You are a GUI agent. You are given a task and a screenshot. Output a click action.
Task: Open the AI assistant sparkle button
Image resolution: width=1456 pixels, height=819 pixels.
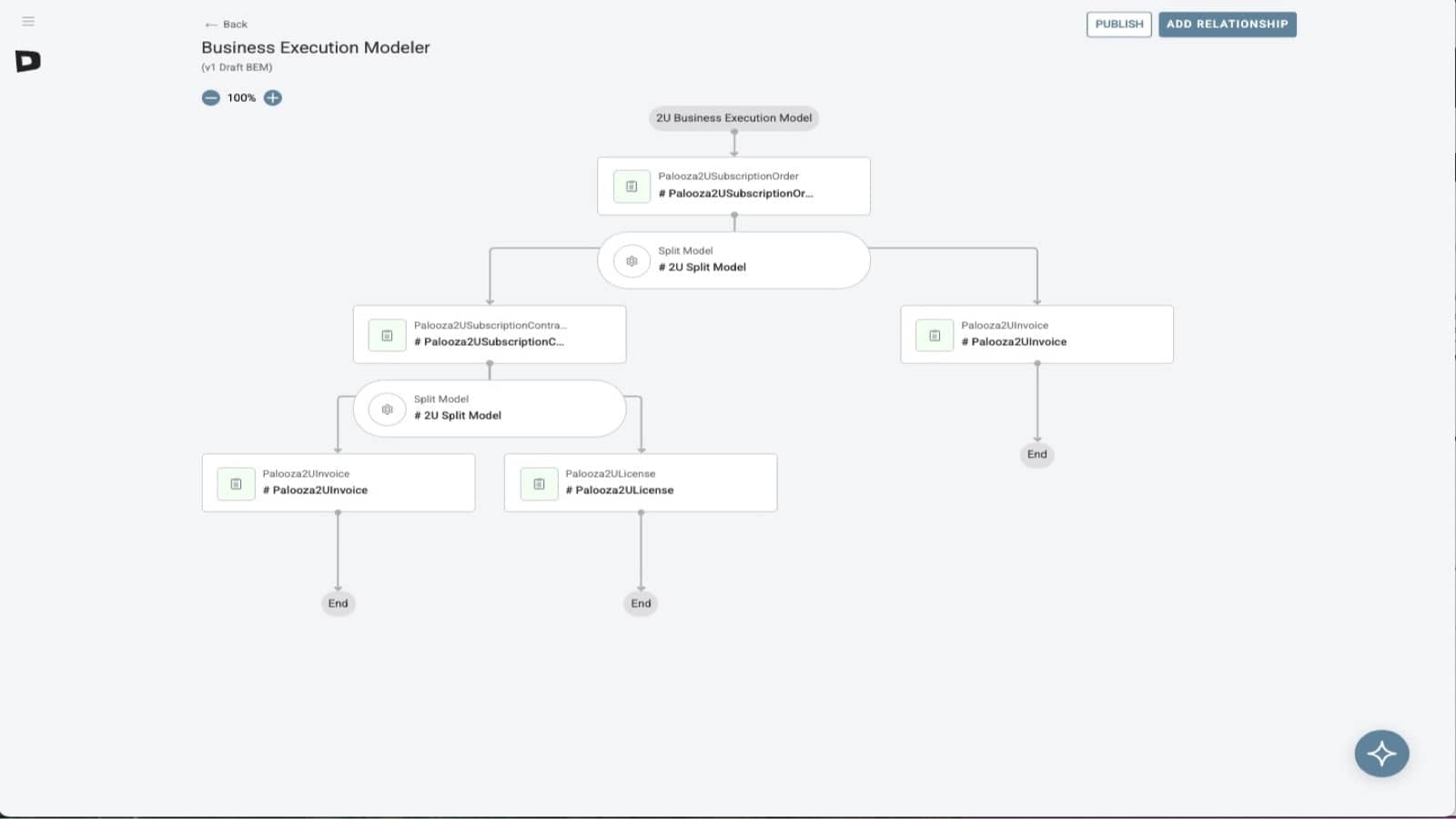1380,753
